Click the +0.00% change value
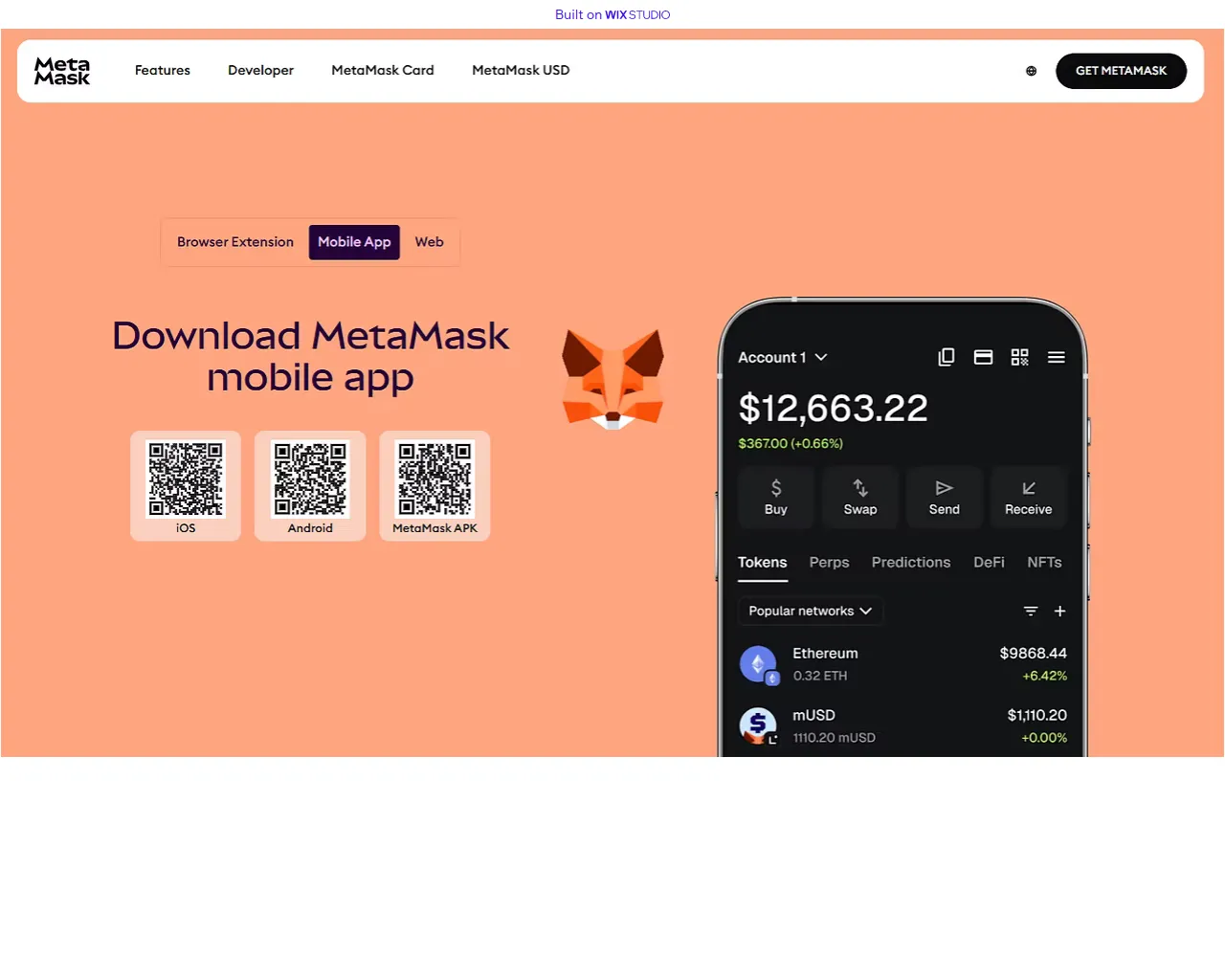Screen dimensions: 1225x980 coord(1044,738)
